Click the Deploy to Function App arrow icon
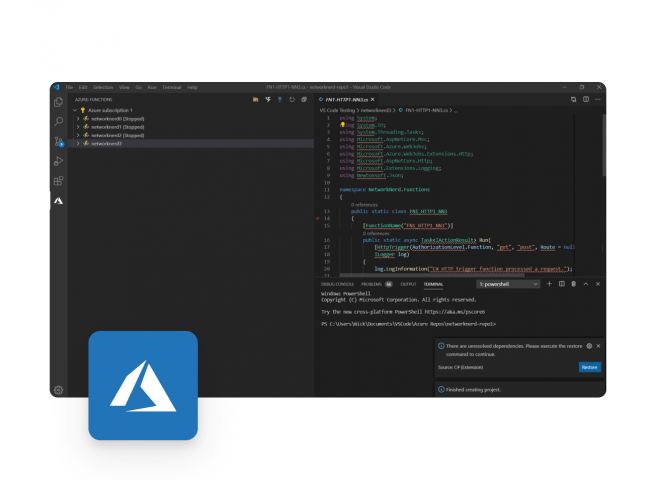Image resolution: width=656 pixels, height=480 pixels. [x=280, y=100]
